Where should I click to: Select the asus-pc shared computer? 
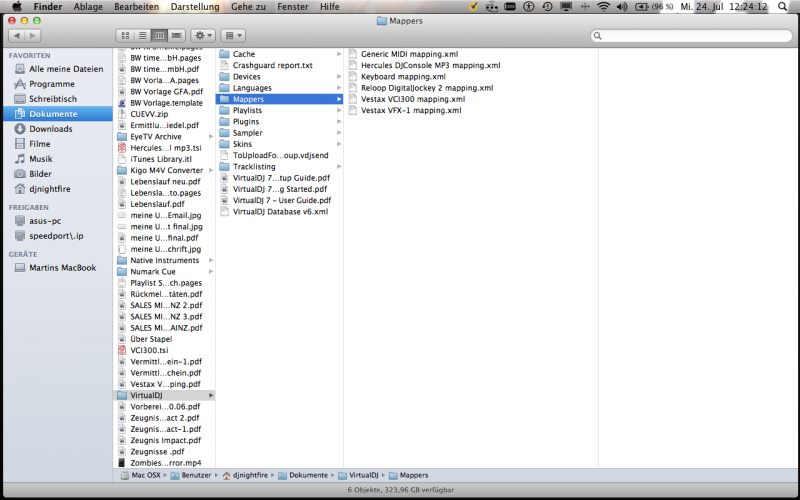45,221
